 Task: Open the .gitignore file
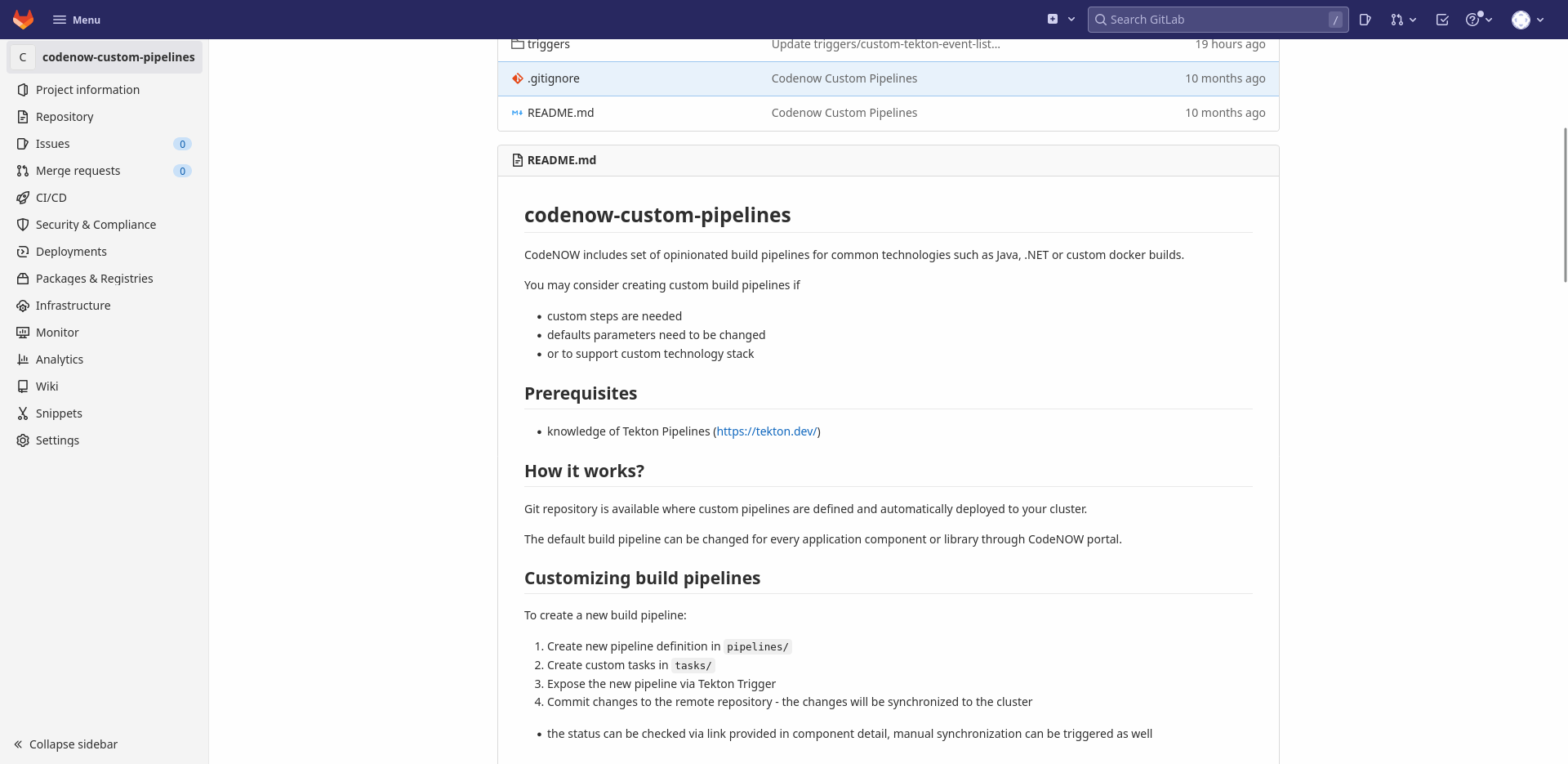[x=553, y=78]
